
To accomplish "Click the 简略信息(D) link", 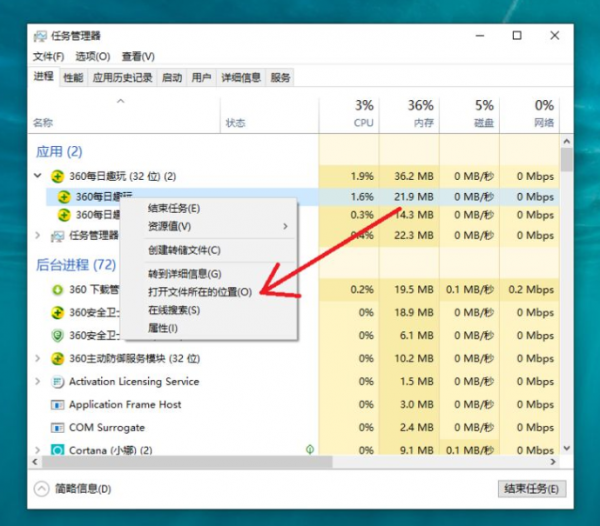I will tap(83, 489).
